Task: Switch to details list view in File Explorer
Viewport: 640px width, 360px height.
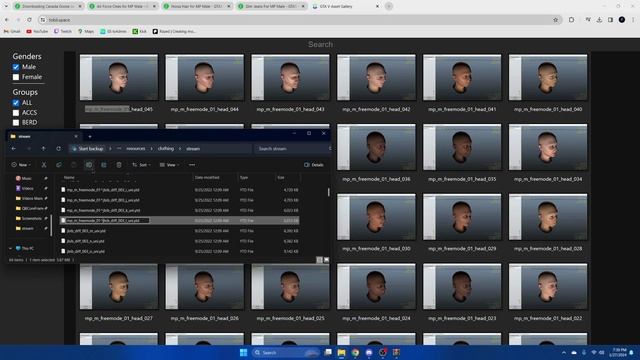Action: coord(320,260)
